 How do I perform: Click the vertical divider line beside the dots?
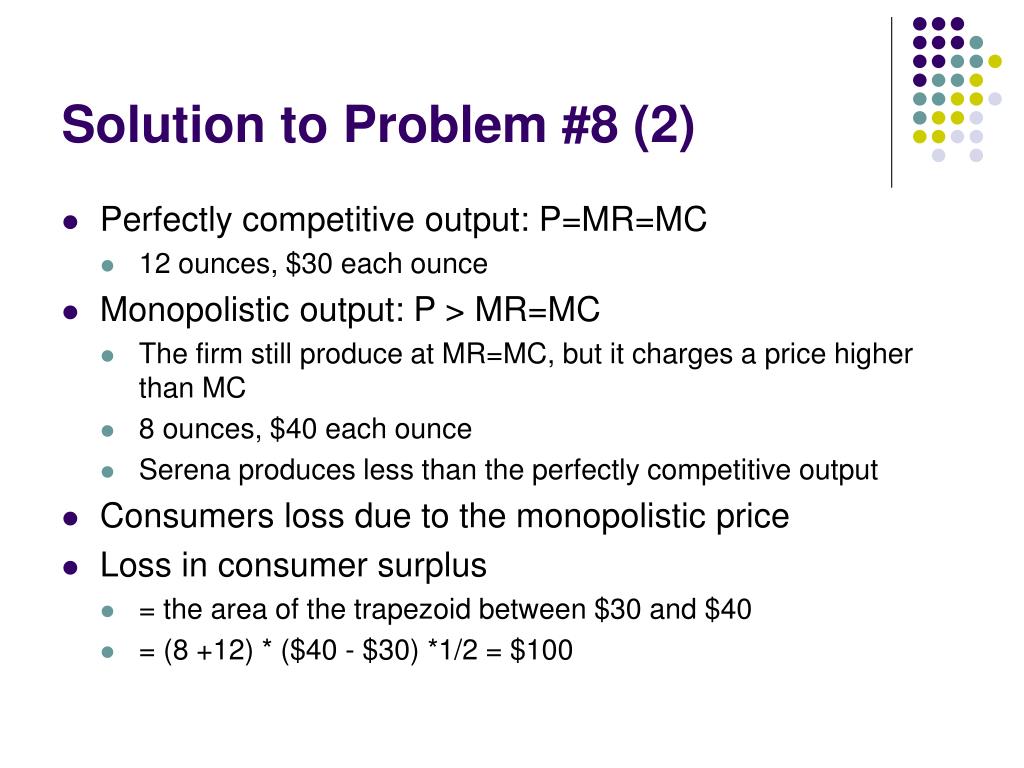pos(891,103)
